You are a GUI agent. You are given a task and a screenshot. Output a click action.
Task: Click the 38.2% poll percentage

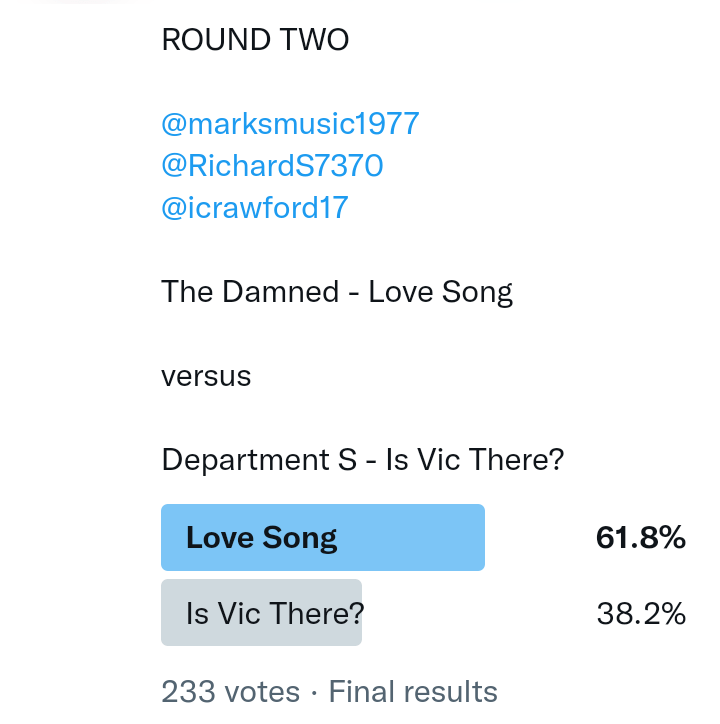pos(641,612)
